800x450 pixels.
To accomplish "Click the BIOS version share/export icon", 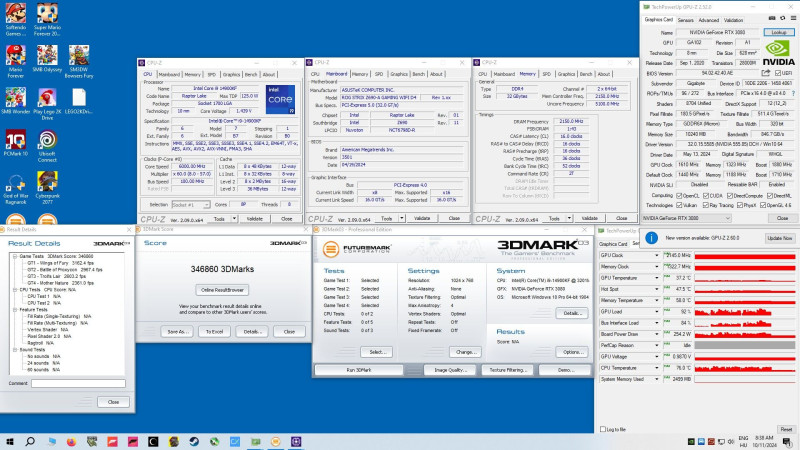I will (x=766, y=73).
